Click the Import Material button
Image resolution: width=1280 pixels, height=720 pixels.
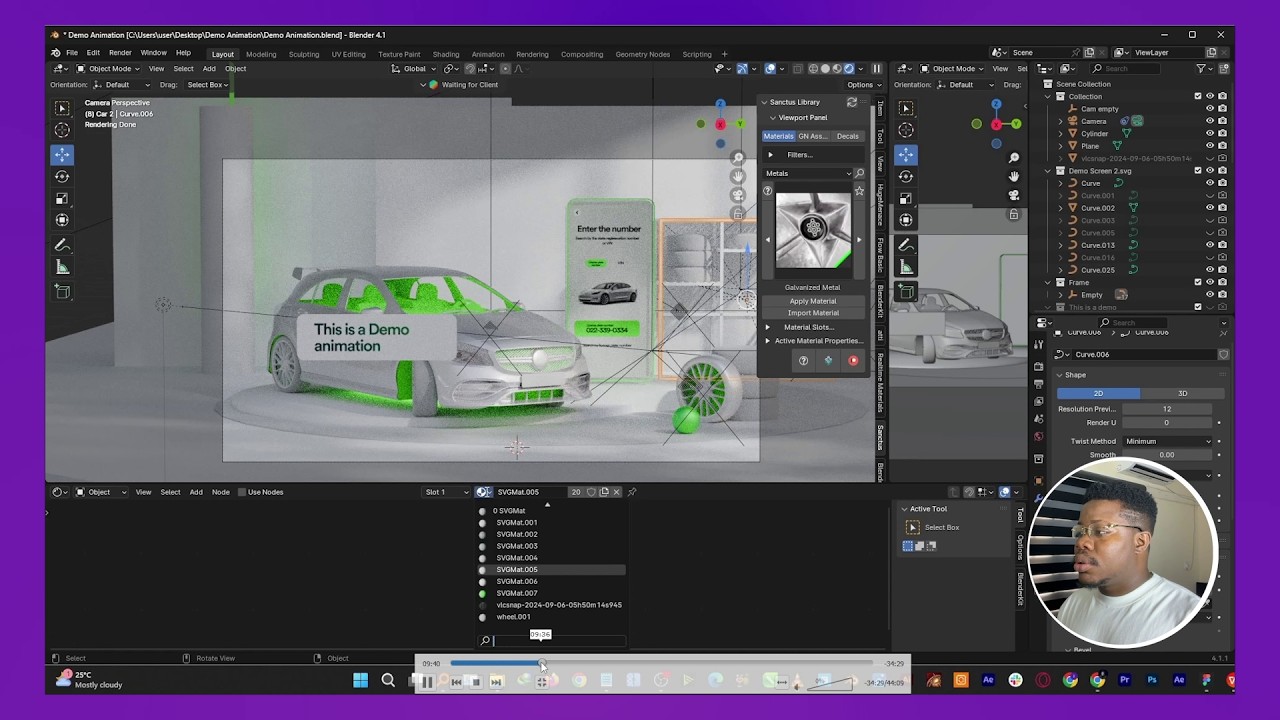[x=813, y=313]
